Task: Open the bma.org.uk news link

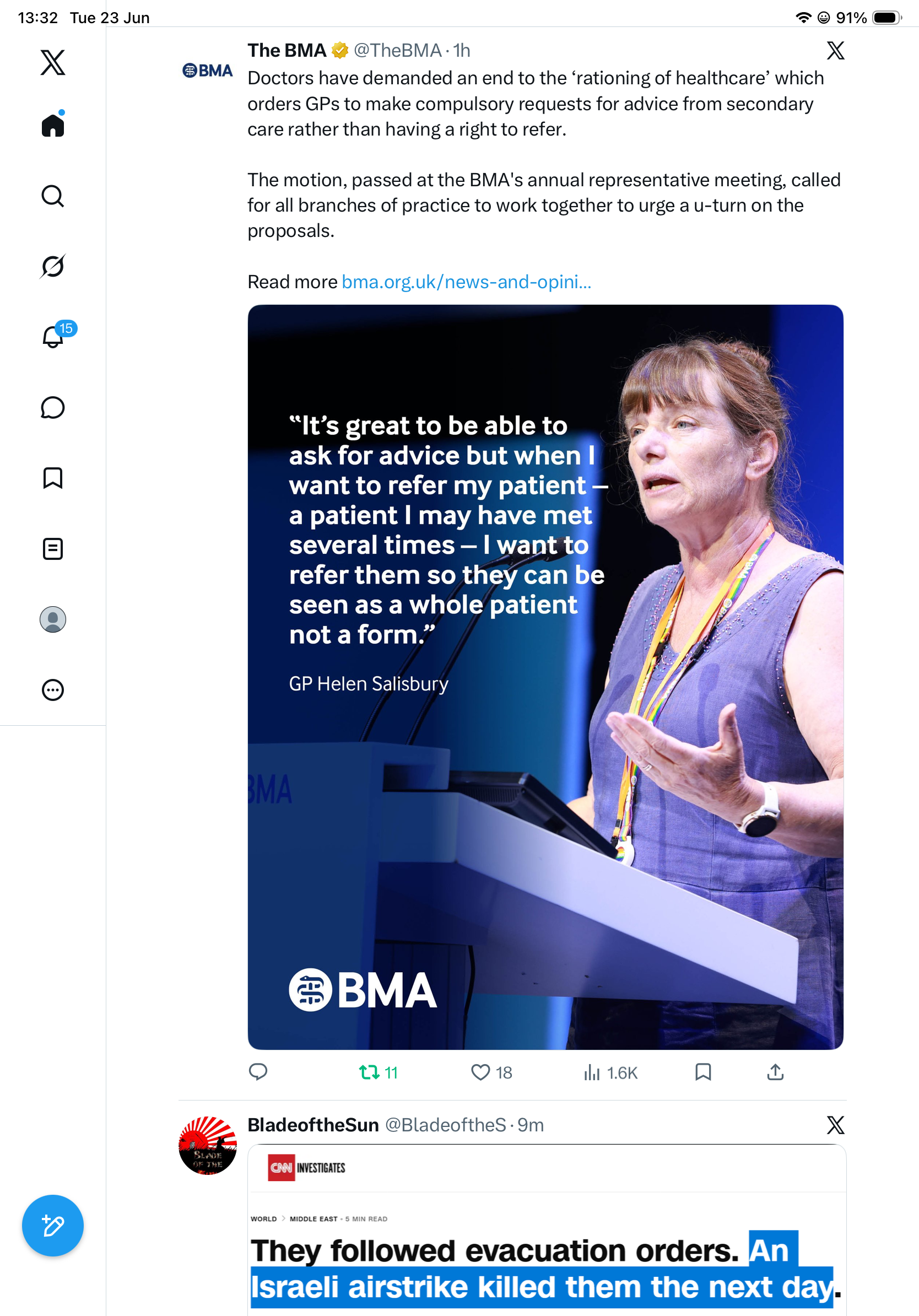Action: click(466, 282)
